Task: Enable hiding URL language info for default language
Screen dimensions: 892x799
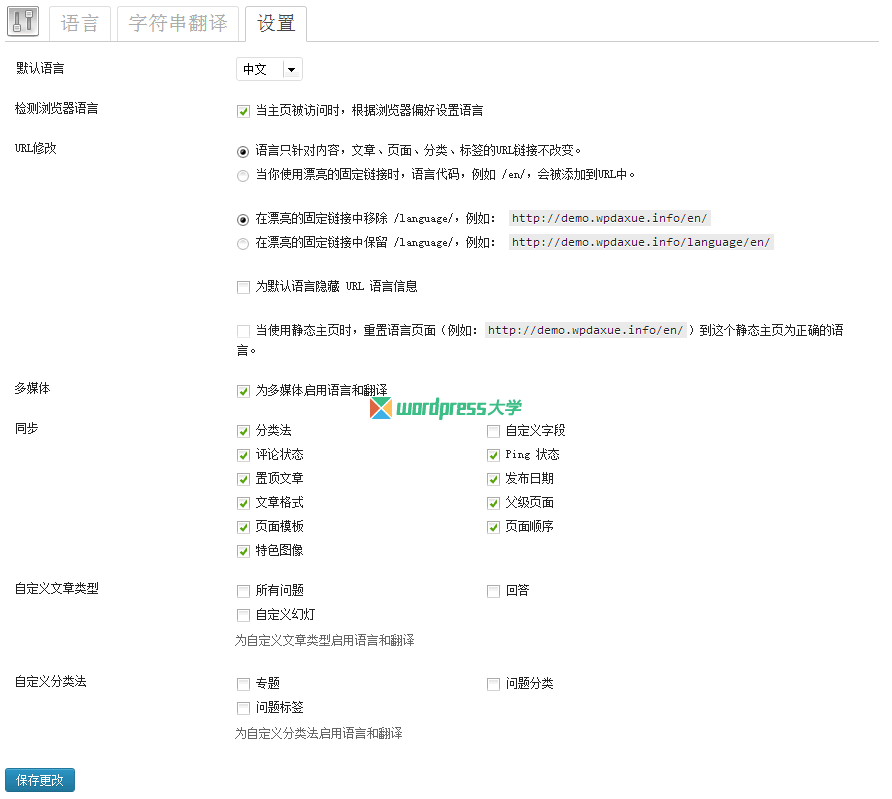Action: coord(243,287)
